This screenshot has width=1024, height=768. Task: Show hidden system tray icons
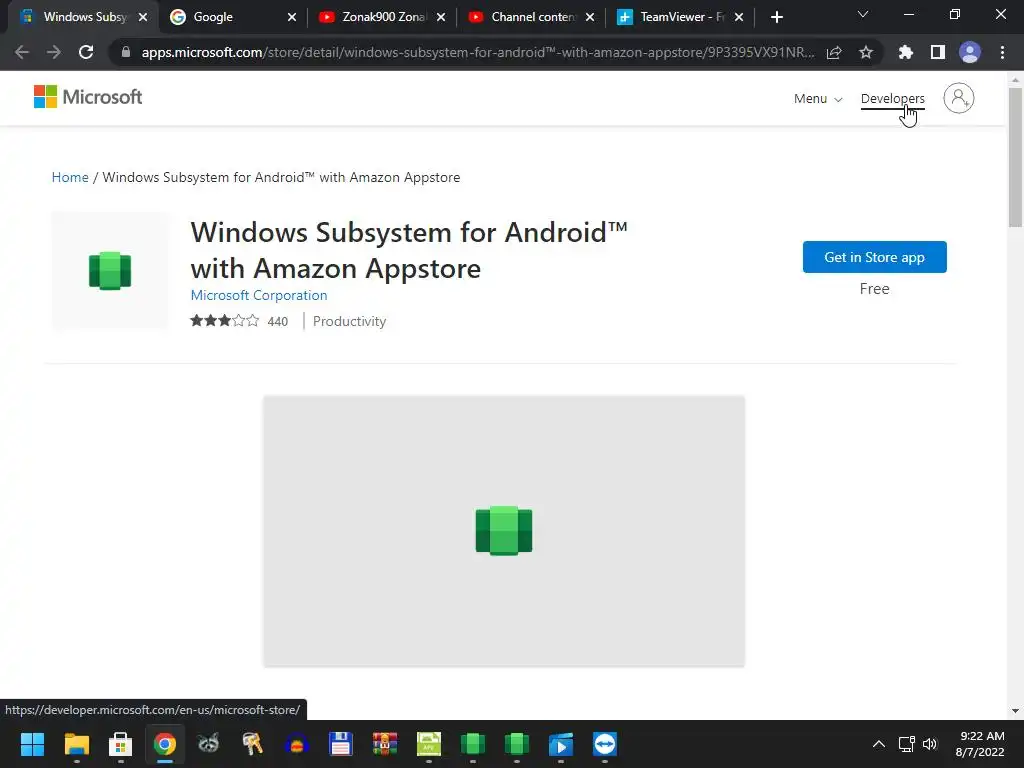click(879, 744)
